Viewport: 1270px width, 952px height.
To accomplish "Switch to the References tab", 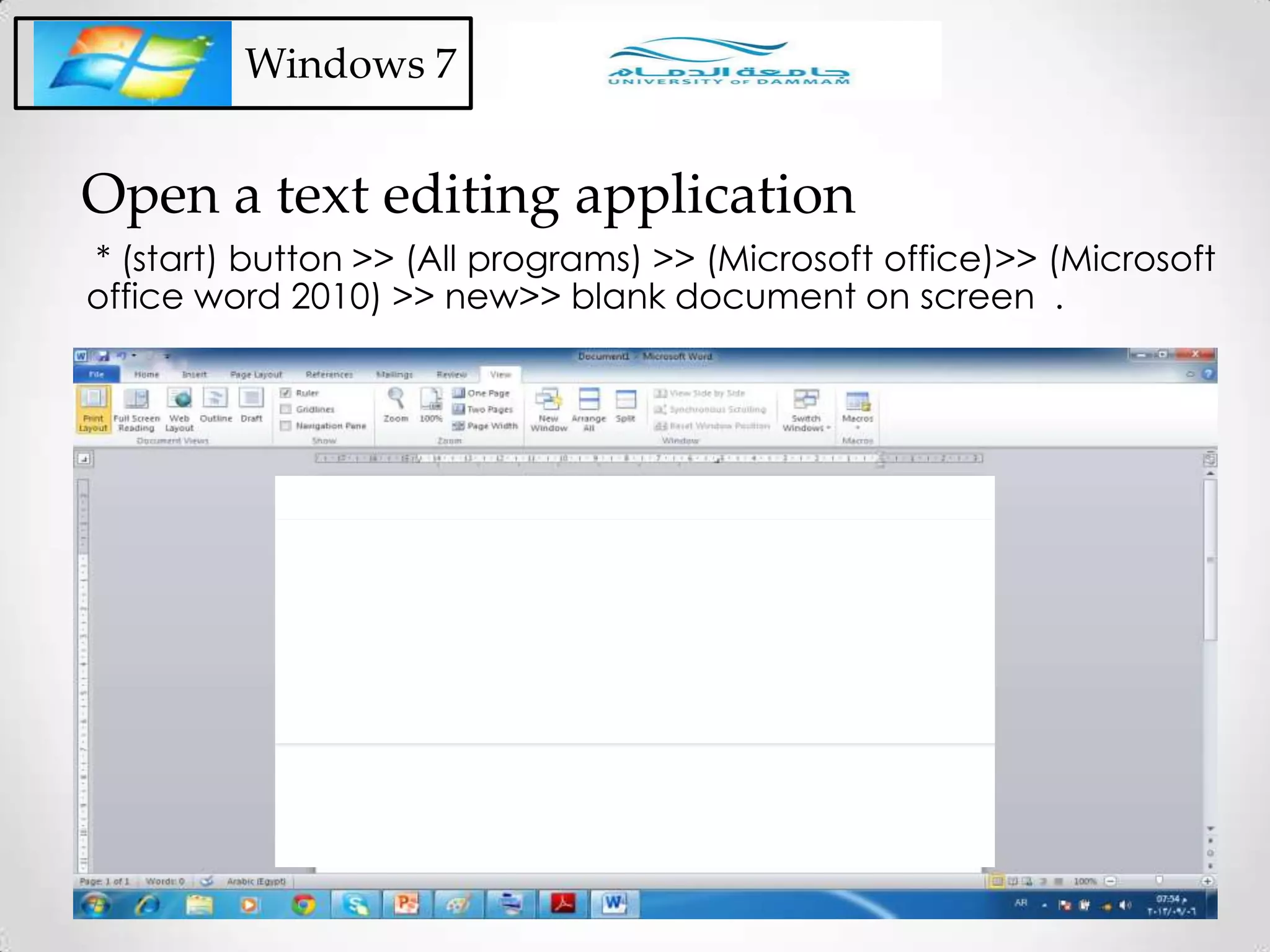I will tap(329, 374).
